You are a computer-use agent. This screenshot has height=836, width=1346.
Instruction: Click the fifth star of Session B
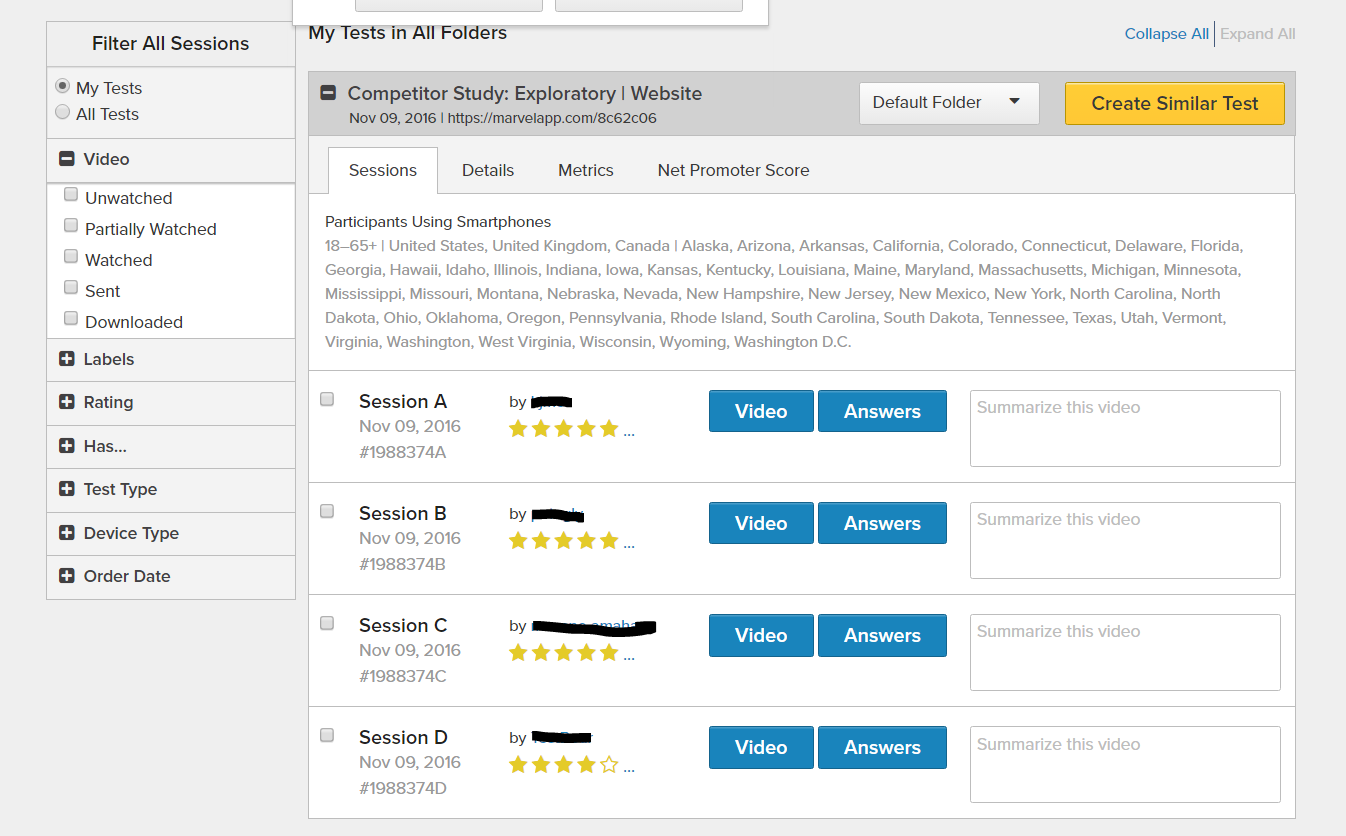(609, 541)
